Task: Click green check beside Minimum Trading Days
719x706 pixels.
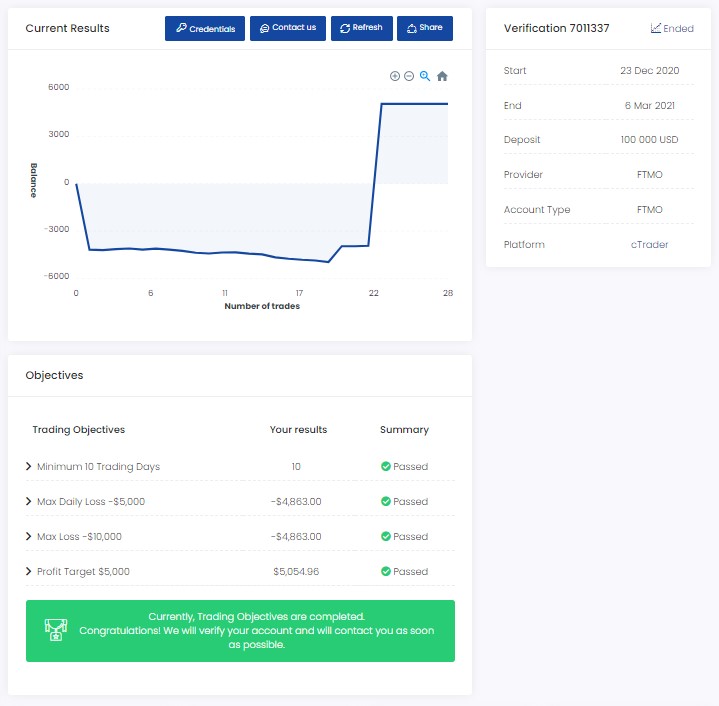Action: coord(385,467)
